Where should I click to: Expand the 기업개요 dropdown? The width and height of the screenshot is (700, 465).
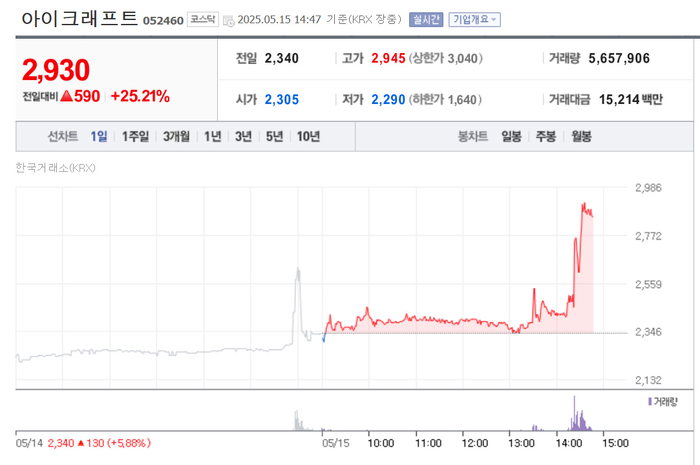(x=475, y=20)
